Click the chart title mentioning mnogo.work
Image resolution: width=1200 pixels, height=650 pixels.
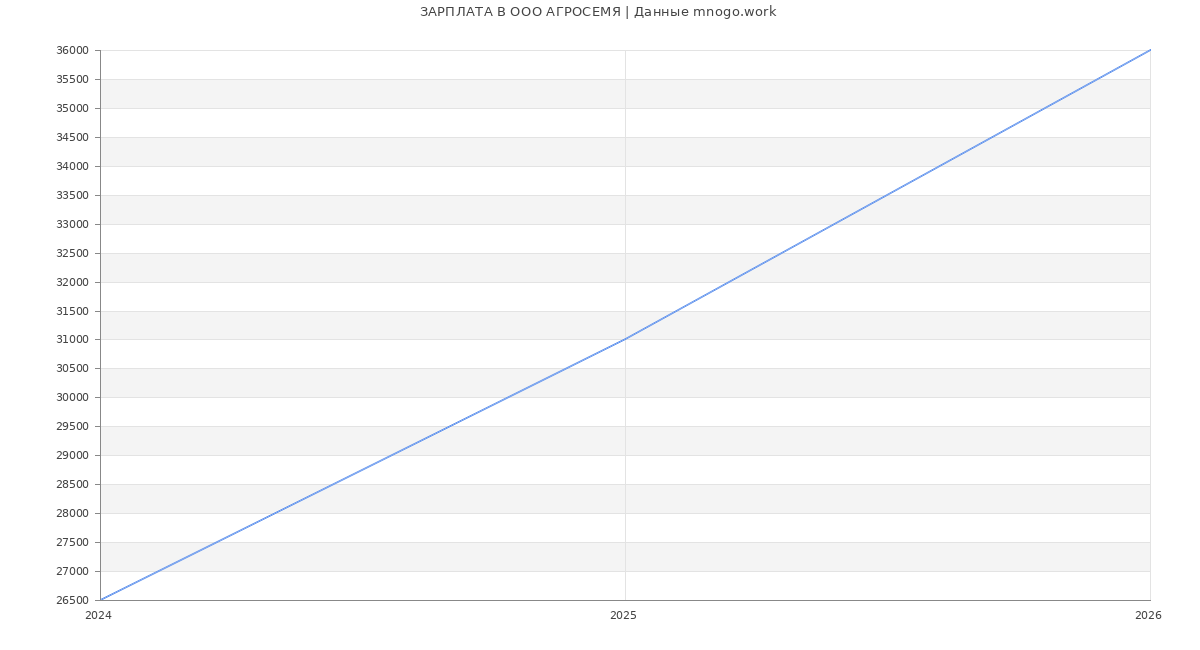(598, 12)
